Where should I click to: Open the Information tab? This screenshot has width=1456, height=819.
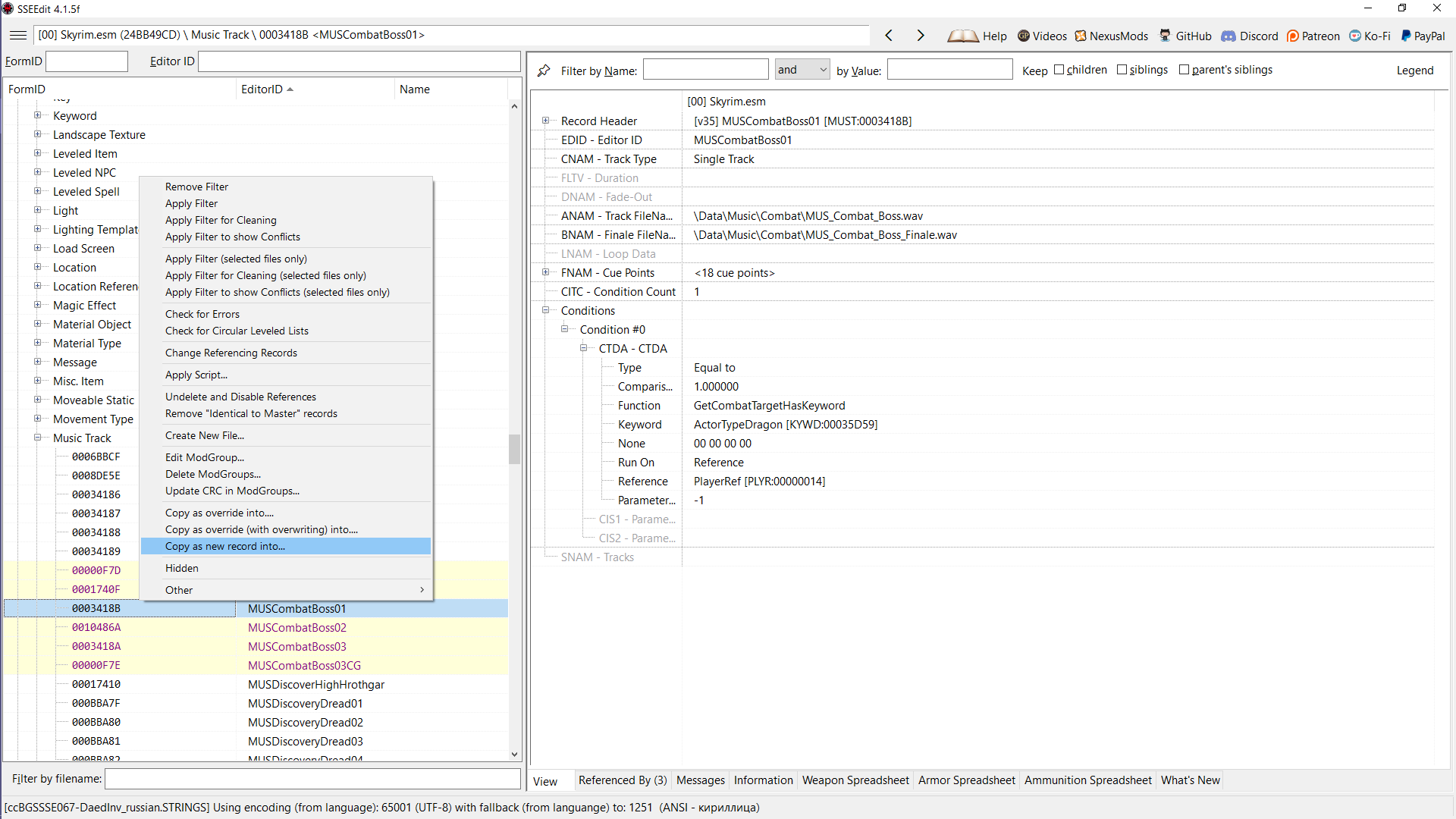[x=764, y=780]
